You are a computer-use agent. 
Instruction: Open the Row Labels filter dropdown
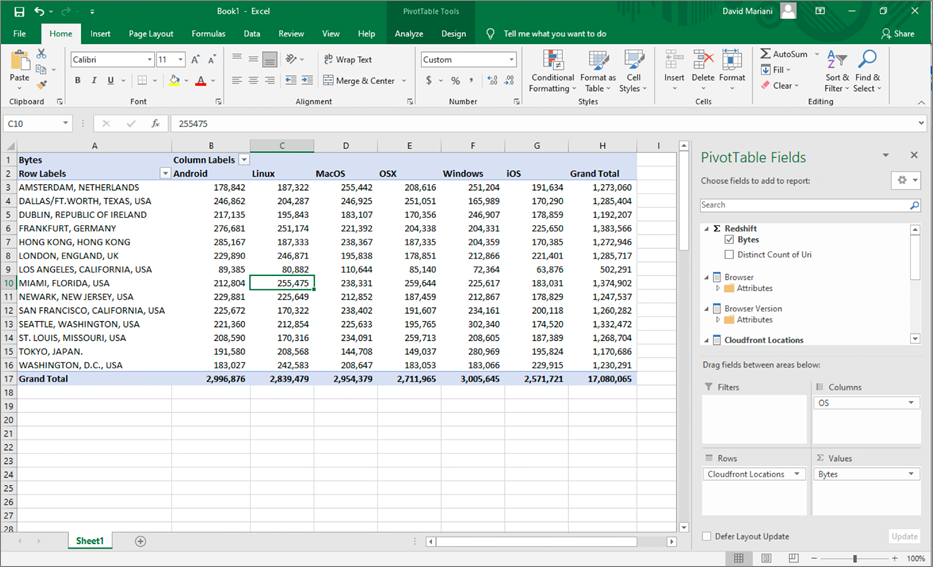[165, 173]
